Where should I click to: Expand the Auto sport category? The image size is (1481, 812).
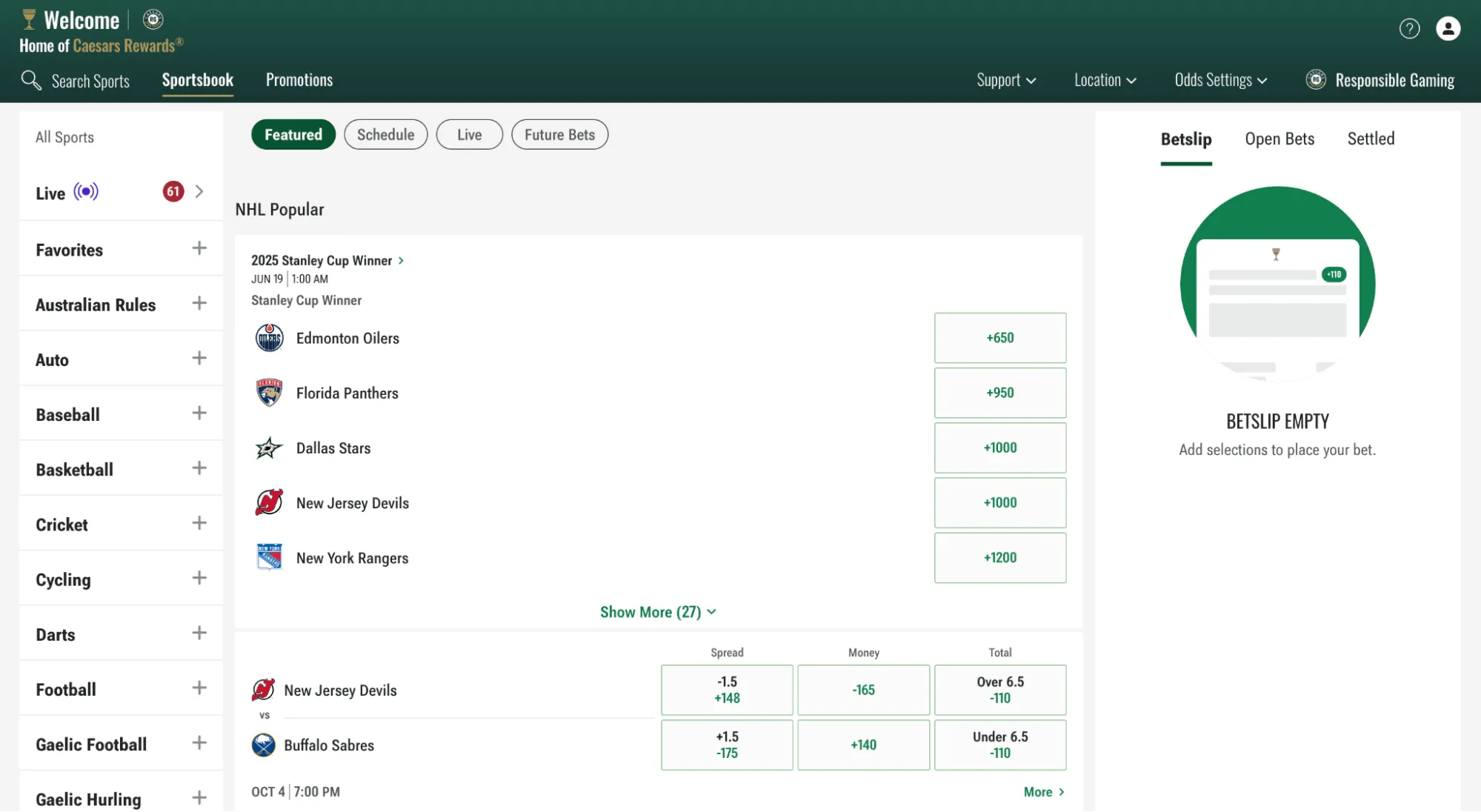click(x=199, y=358)
